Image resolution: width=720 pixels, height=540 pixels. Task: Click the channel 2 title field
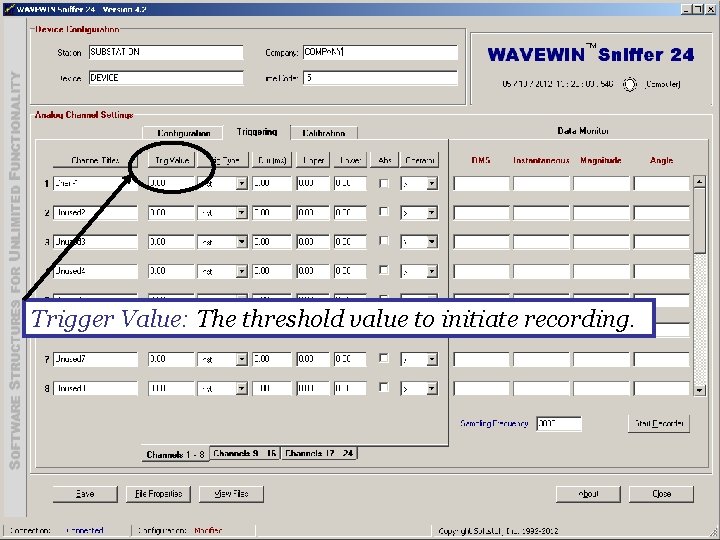click(95, 213)
